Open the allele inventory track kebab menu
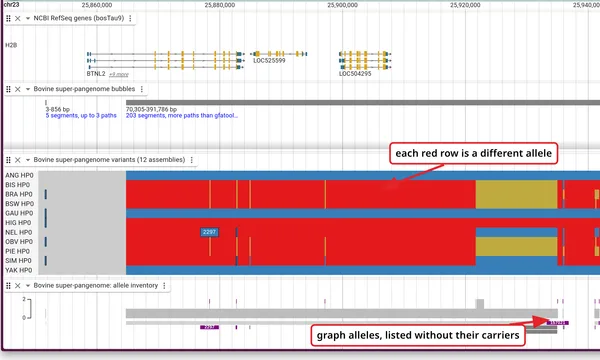Image resolution: width=600 pixels, height=360 pixels. pyautogui.click(x=165, y=286)
